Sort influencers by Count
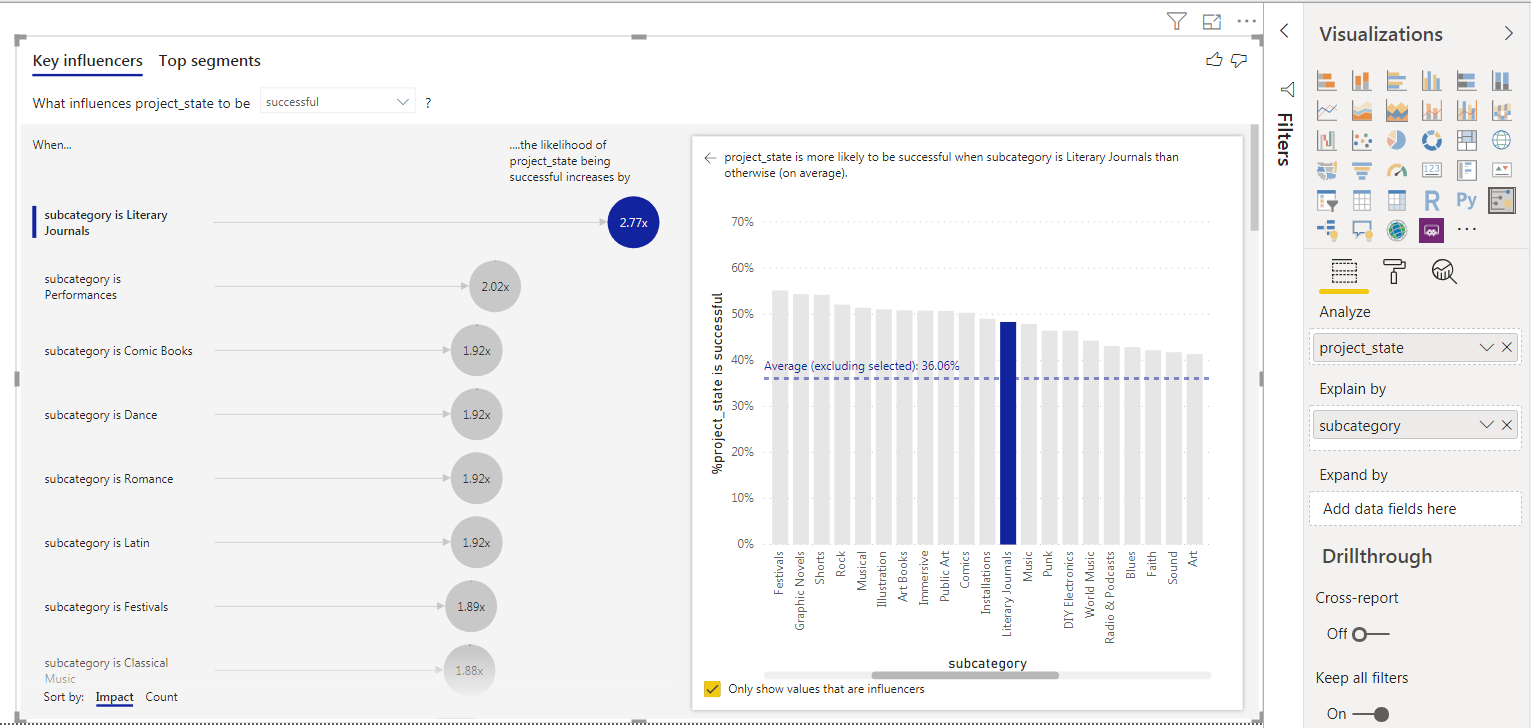The height and width of the screenshot is (728, 1531). [161, 697]
